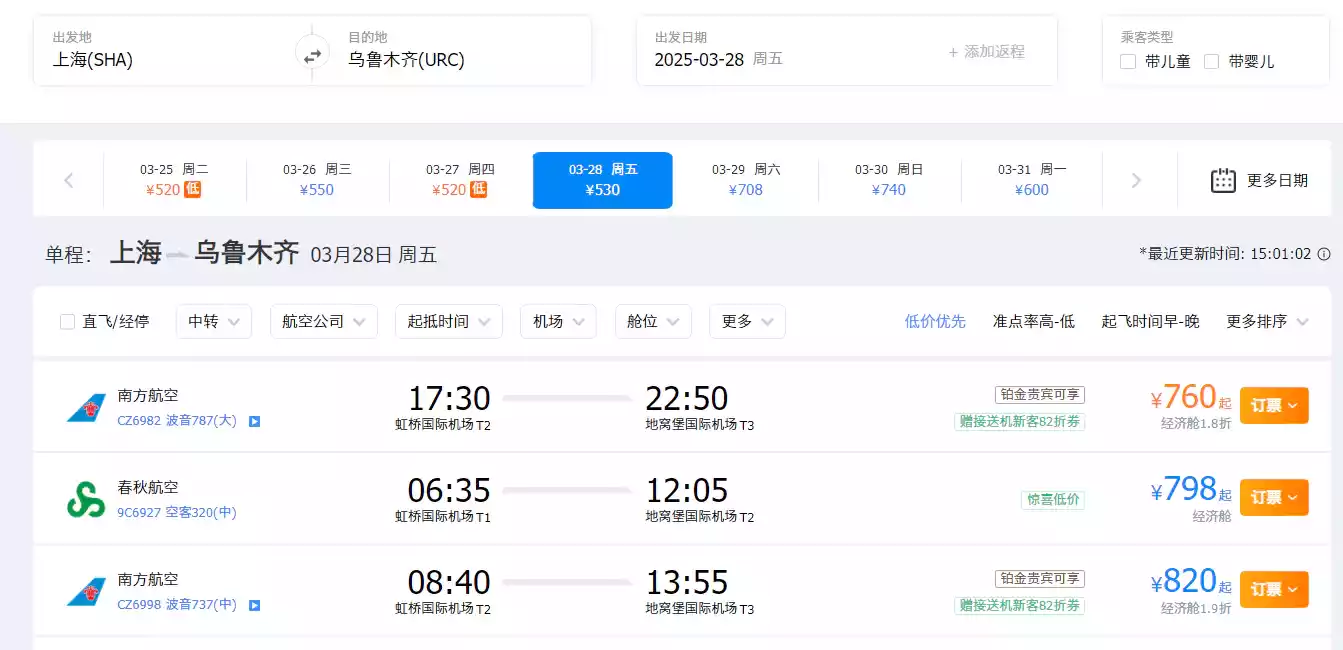Image resolution: width=1343 pixels, height=650 pixels.
Task: Check the 直飞/经停 filter box
Action: (x=68, y=322)
